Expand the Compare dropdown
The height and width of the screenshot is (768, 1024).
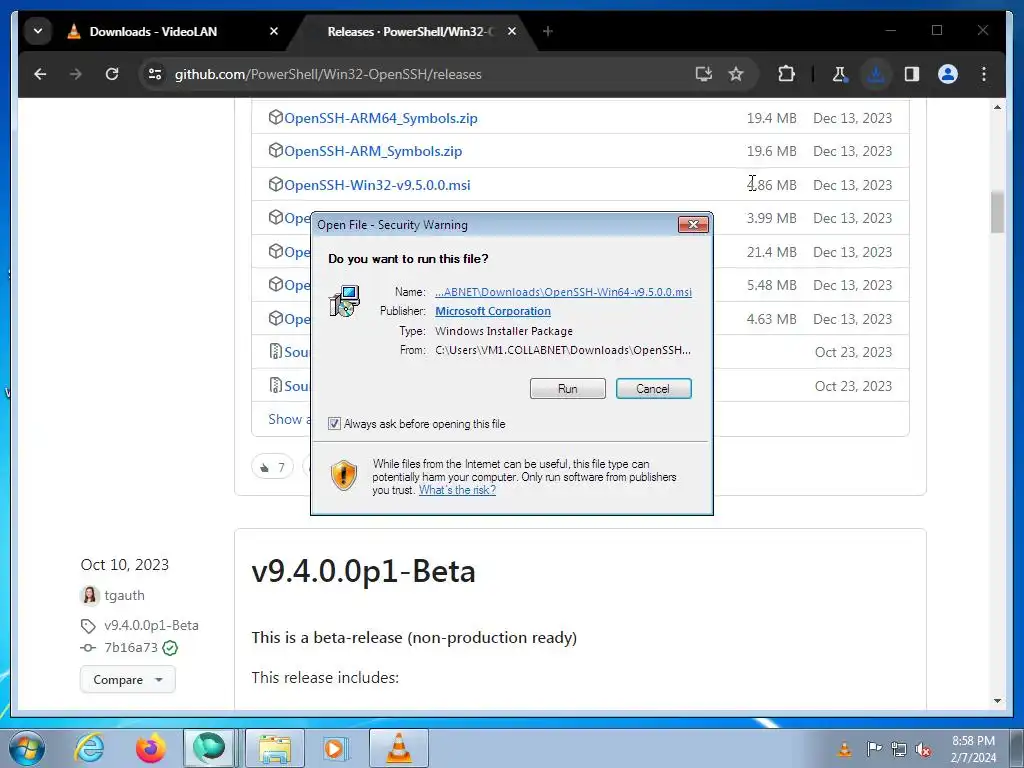pos(128,679)
